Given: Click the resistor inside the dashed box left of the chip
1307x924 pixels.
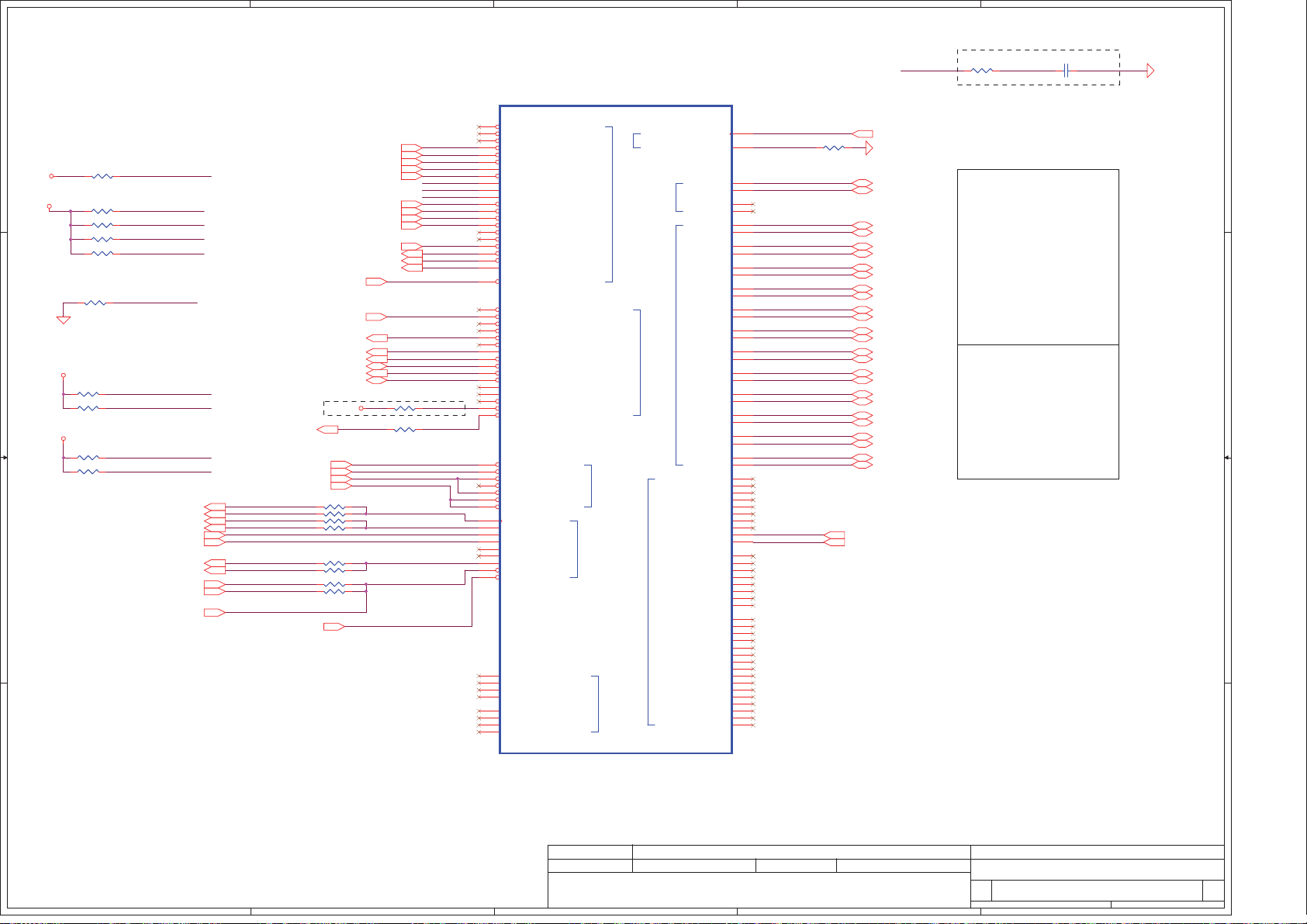Looking at the screenshot, I should 405,408.
